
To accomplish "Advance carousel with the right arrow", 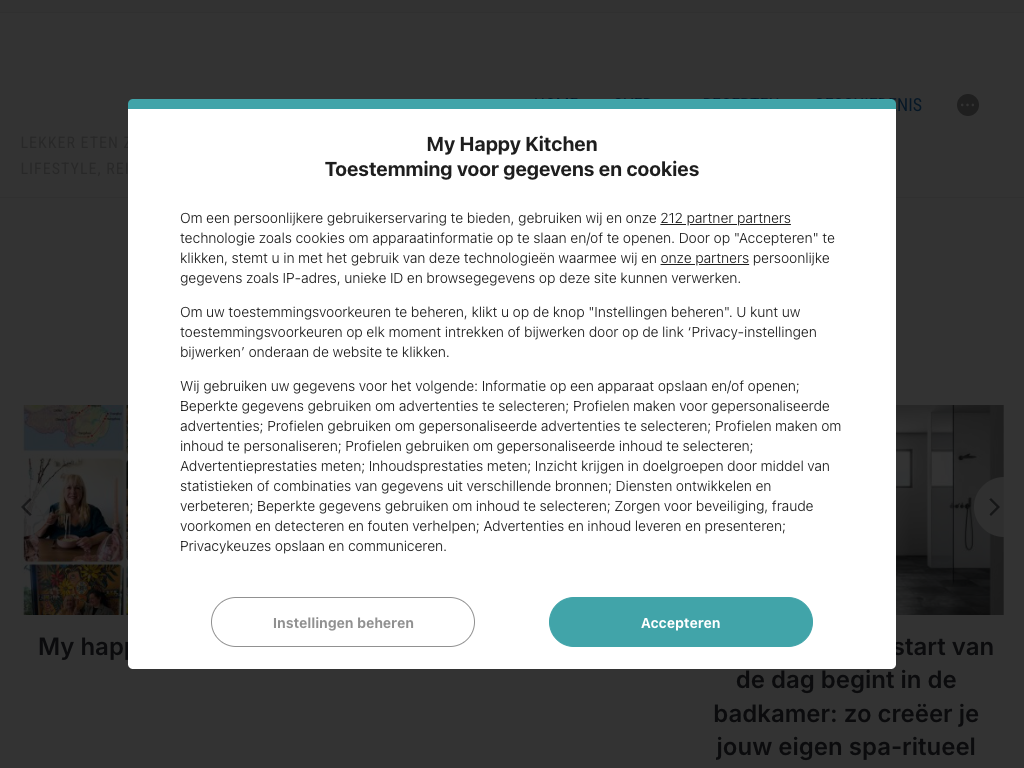I will (x=993, y=508).
